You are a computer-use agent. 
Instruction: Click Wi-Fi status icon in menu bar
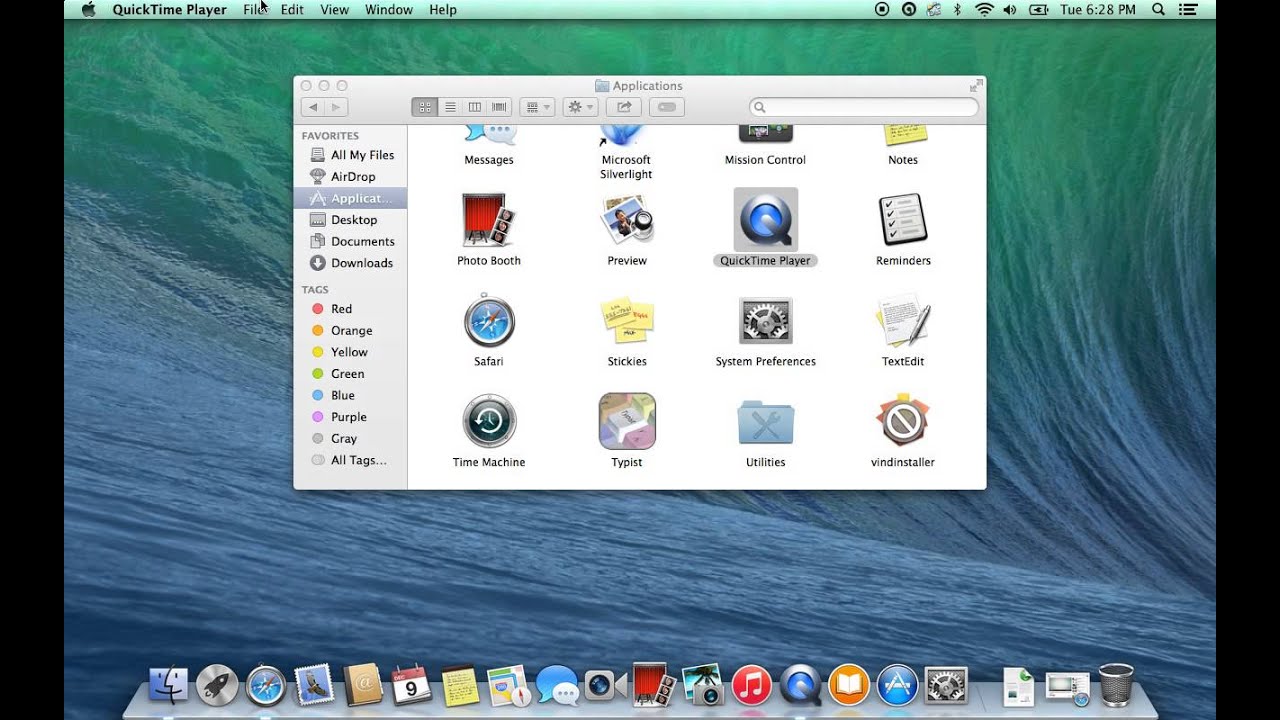point(984,9)
